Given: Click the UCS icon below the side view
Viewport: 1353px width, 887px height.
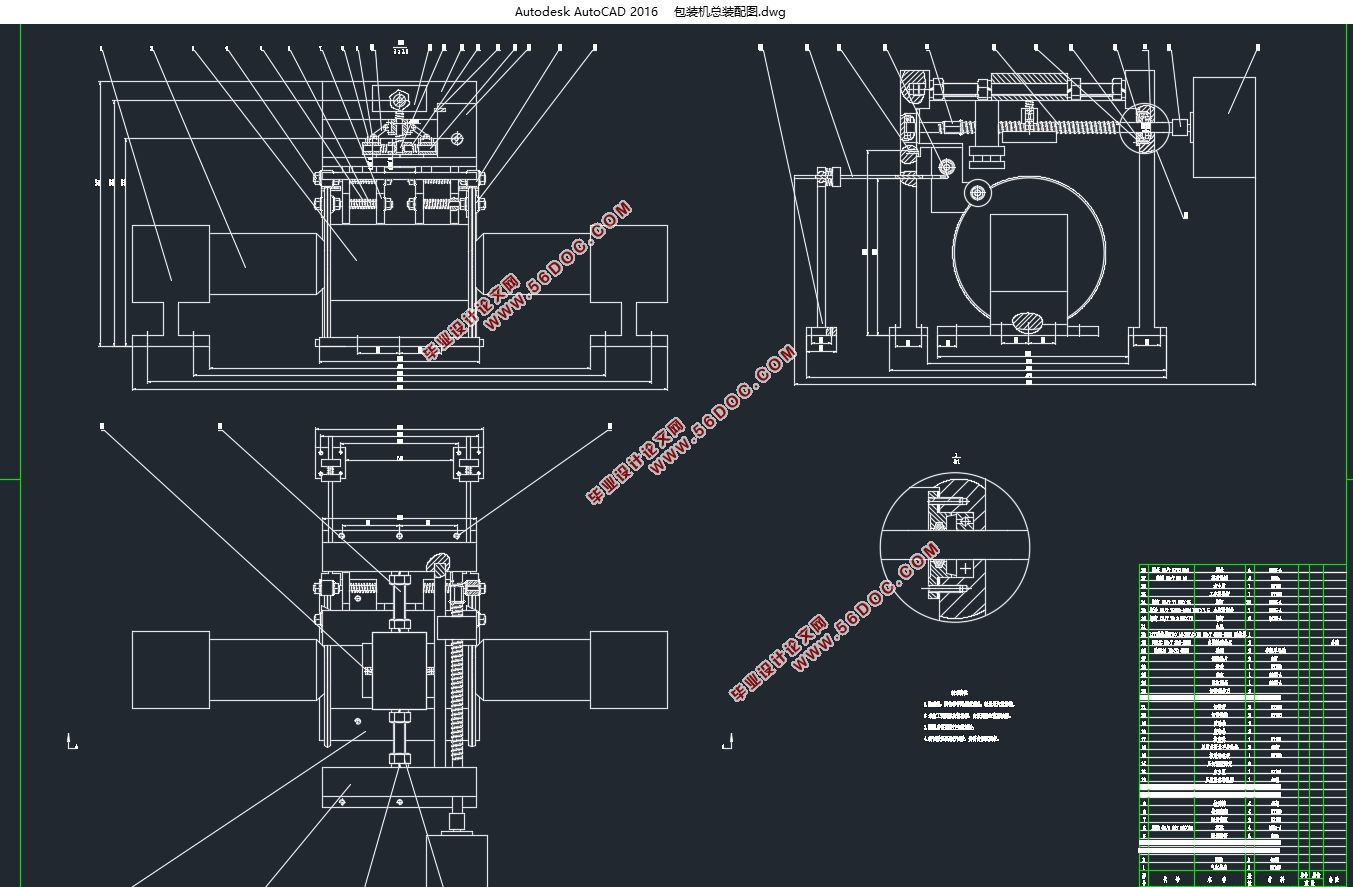Looking at the screenshot, I should [x=726, y=741].
